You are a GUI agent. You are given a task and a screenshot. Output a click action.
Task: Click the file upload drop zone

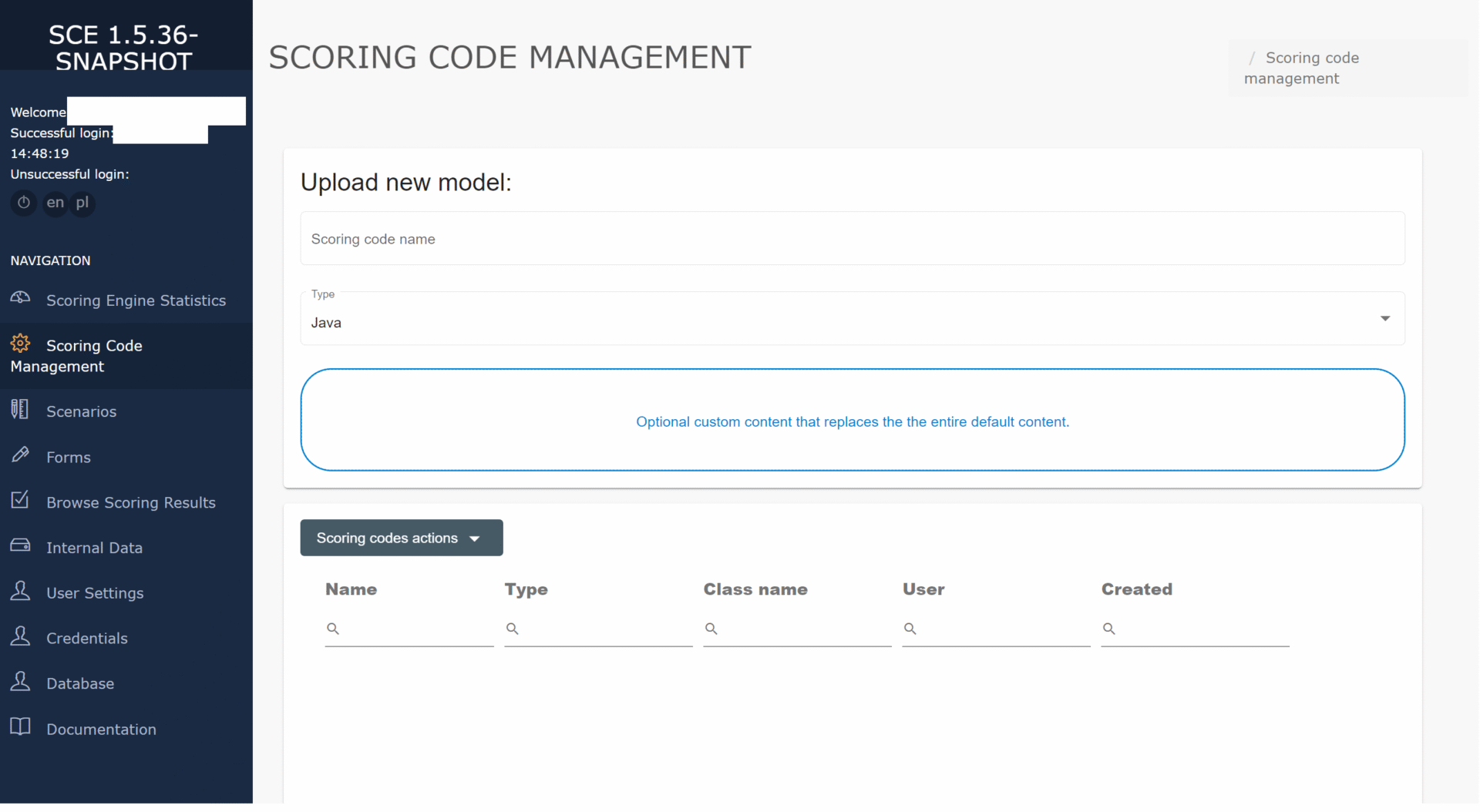click(x=852, y=421)
